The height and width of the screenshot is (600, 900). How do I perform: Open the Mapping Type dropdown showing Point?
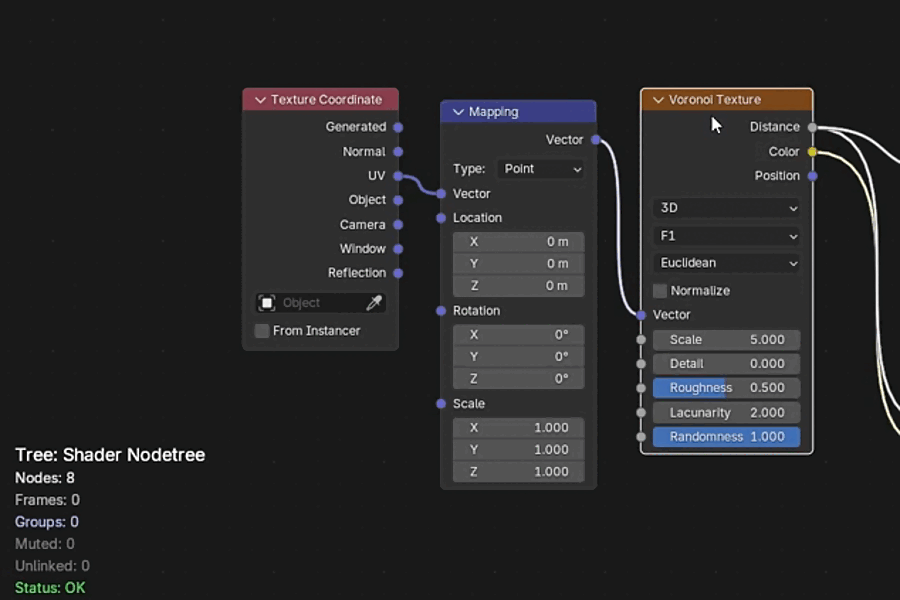pyautogui.click(x=542, y=169)
